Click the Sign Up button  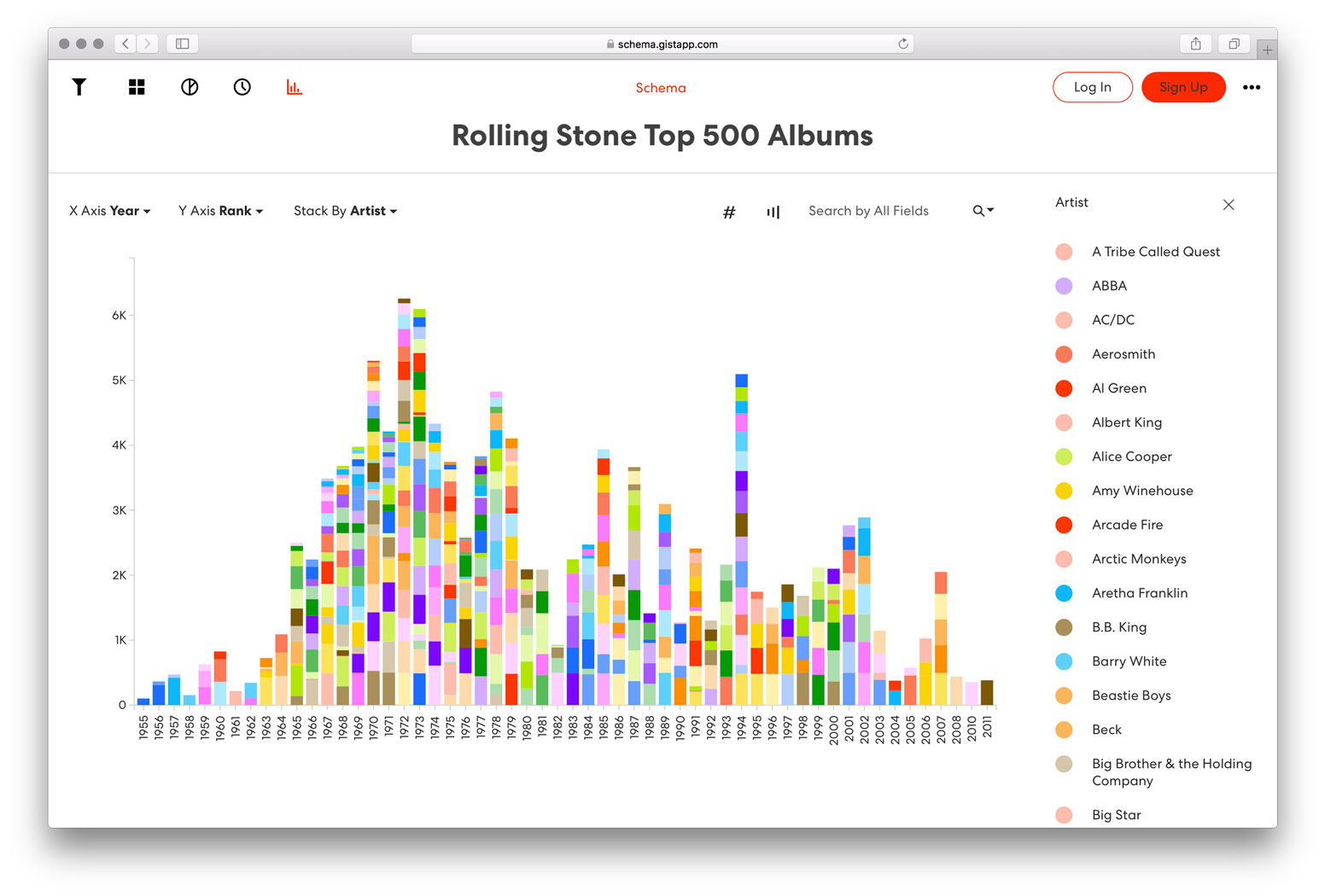pos(1183,87)
